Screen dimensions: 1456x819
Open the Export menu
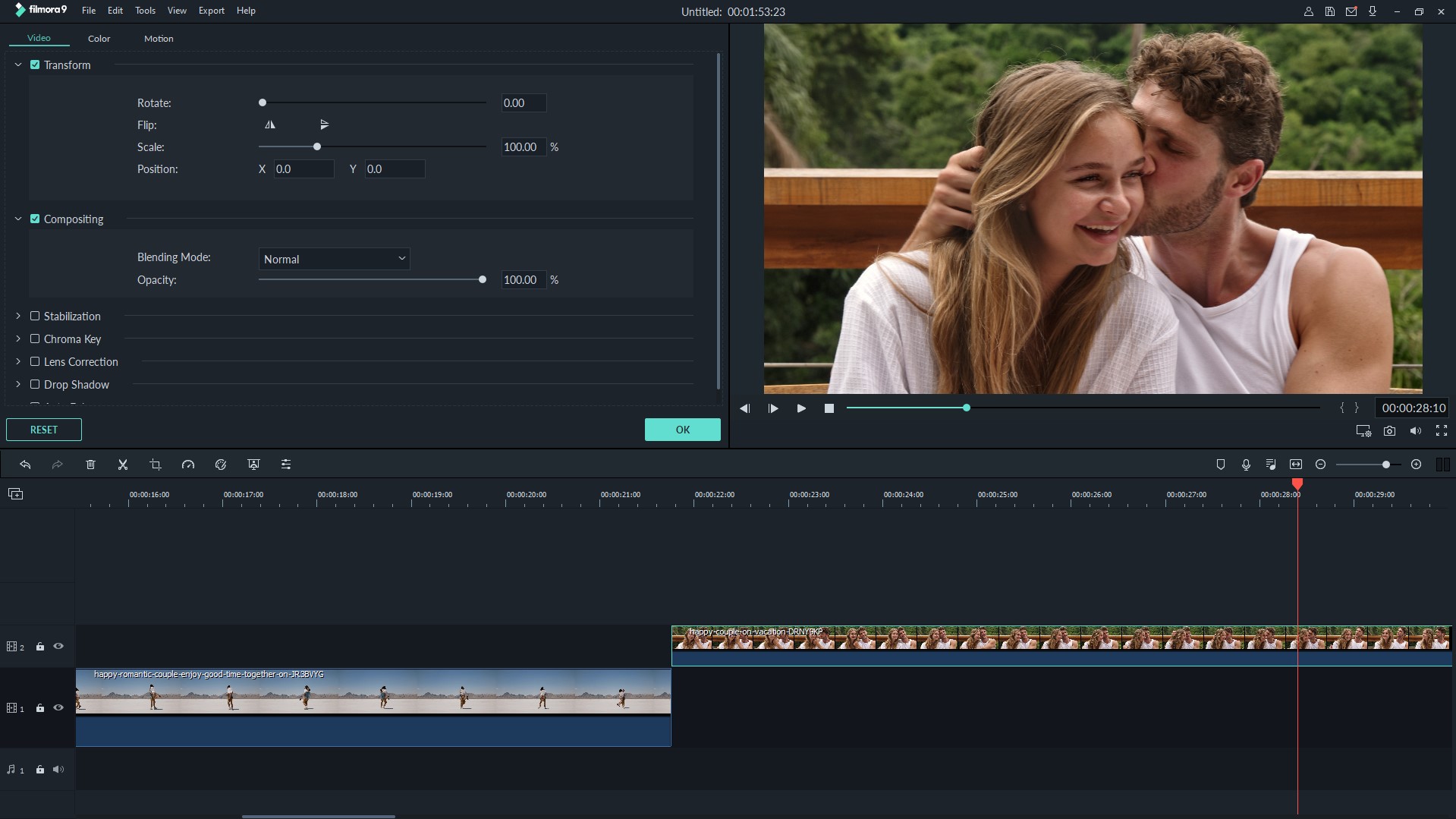(211, 11)
